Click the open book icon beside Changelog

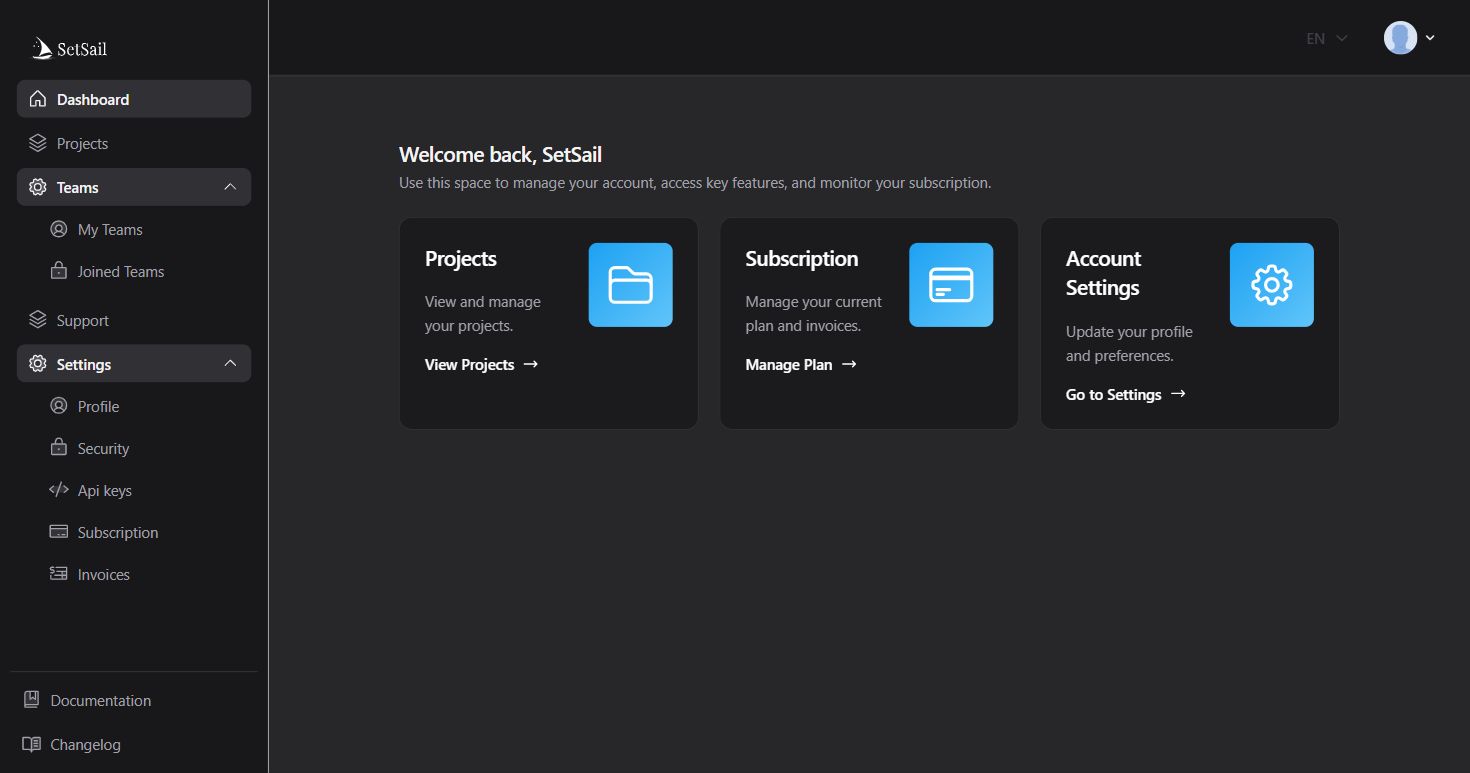pos(32,744)
